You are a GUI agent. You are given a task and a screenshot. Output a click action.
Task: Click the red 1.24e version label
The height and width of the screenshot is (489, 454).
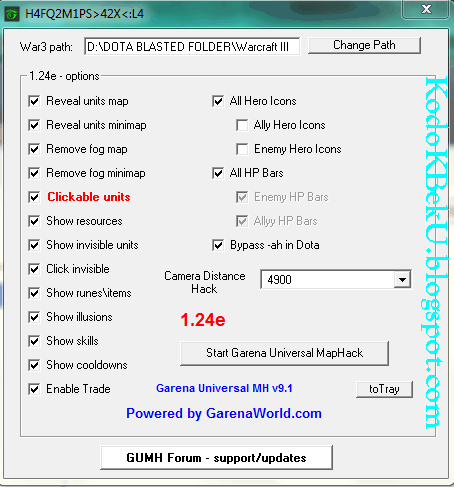click(x=203, y=320)
